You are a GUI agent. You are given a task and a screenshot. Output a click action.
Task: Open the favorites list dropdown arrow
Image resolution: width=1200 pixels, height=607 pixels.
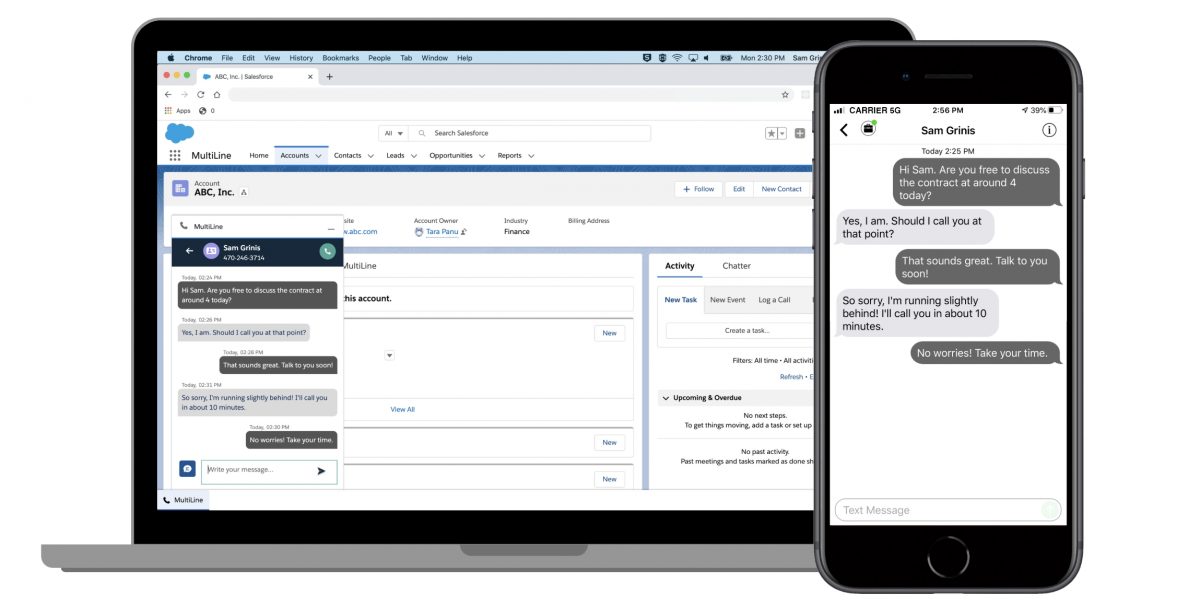pyautogui.click(x=782, y=133)
